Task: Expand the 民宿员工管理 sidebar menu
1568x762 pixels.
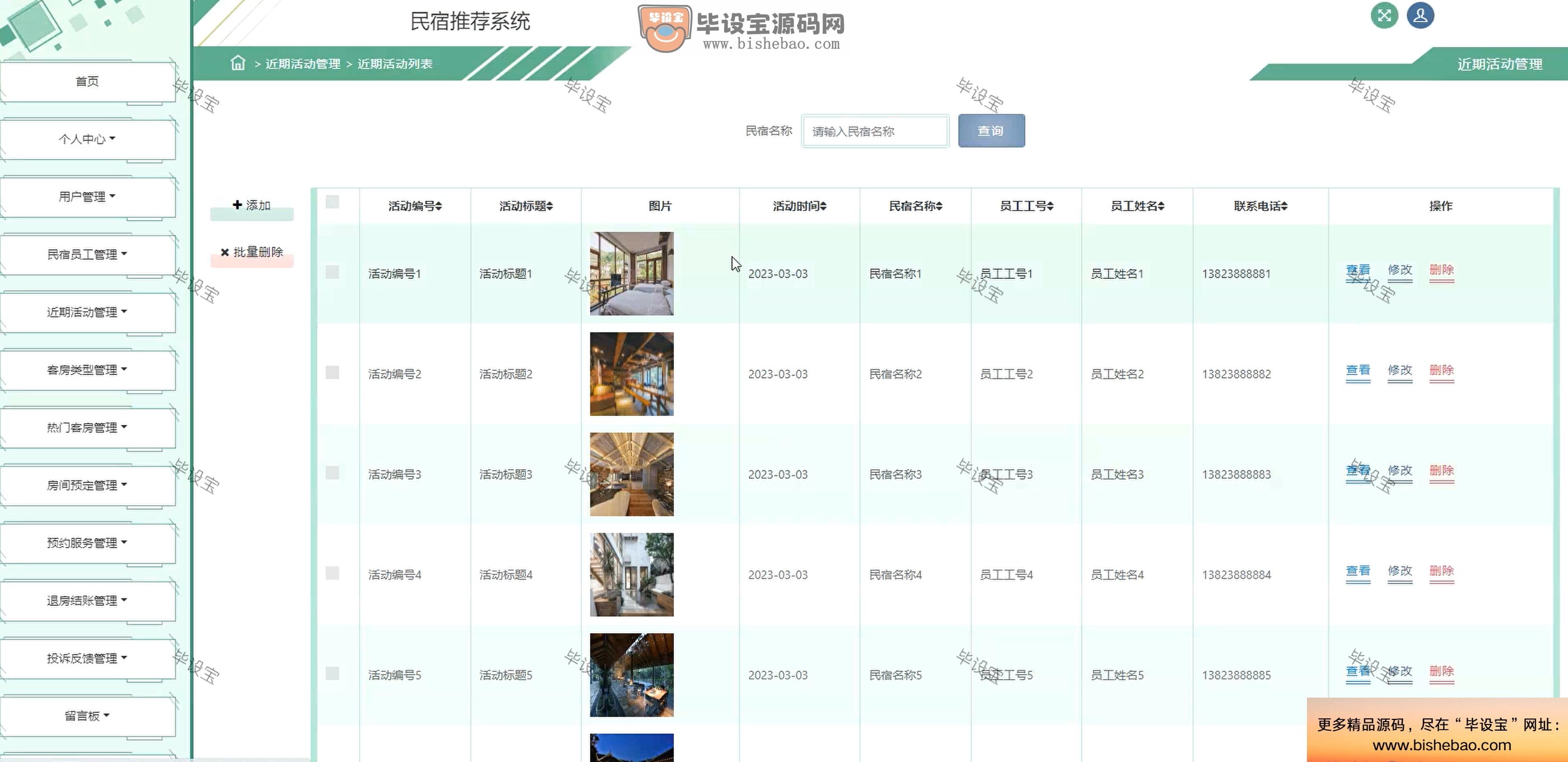Action: click(87, 255)
